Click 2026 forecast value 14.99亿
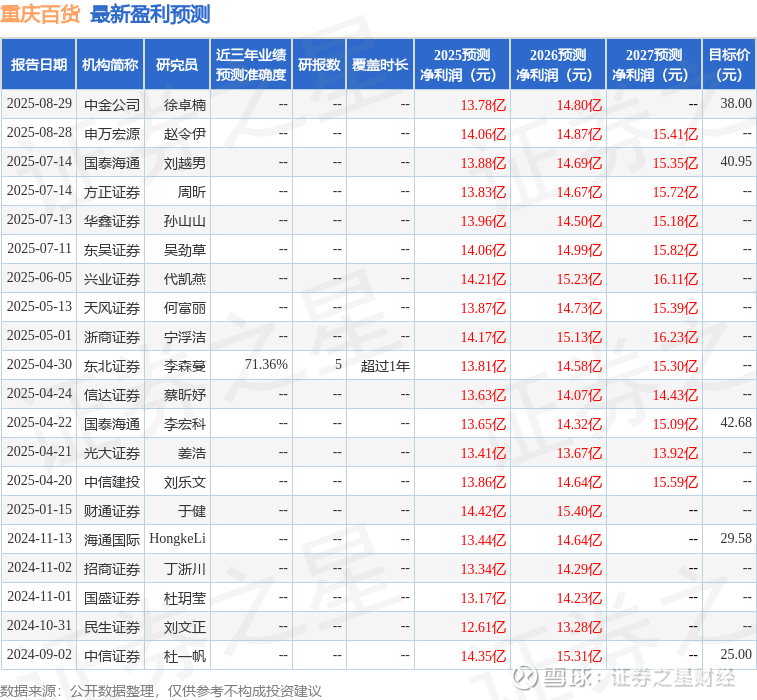This screenshot has height=700, width=757. pyautogui.click(x=579, y=250)
